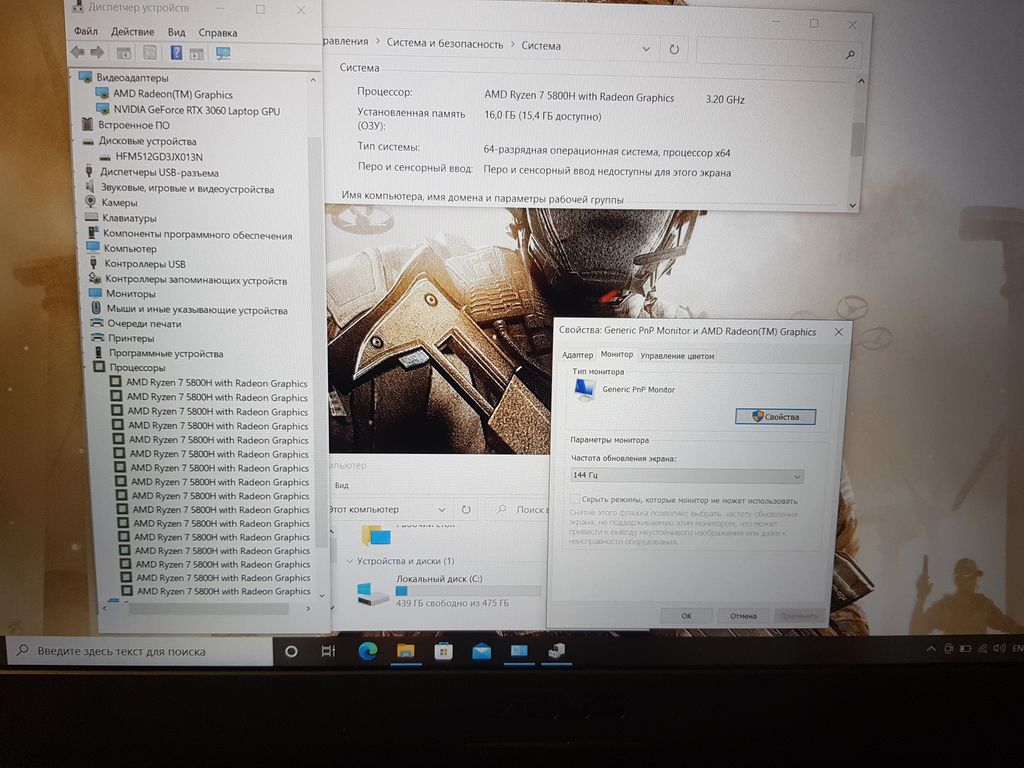The width and height of the screenshot is (1024, 768).
Task: Click the Device Manager taskbar icon
Action: (x=556, y=650)
